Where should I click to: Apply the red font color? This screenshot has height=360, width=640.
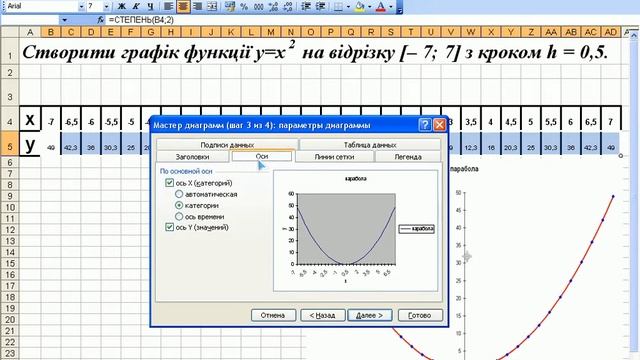coord(381,7)
